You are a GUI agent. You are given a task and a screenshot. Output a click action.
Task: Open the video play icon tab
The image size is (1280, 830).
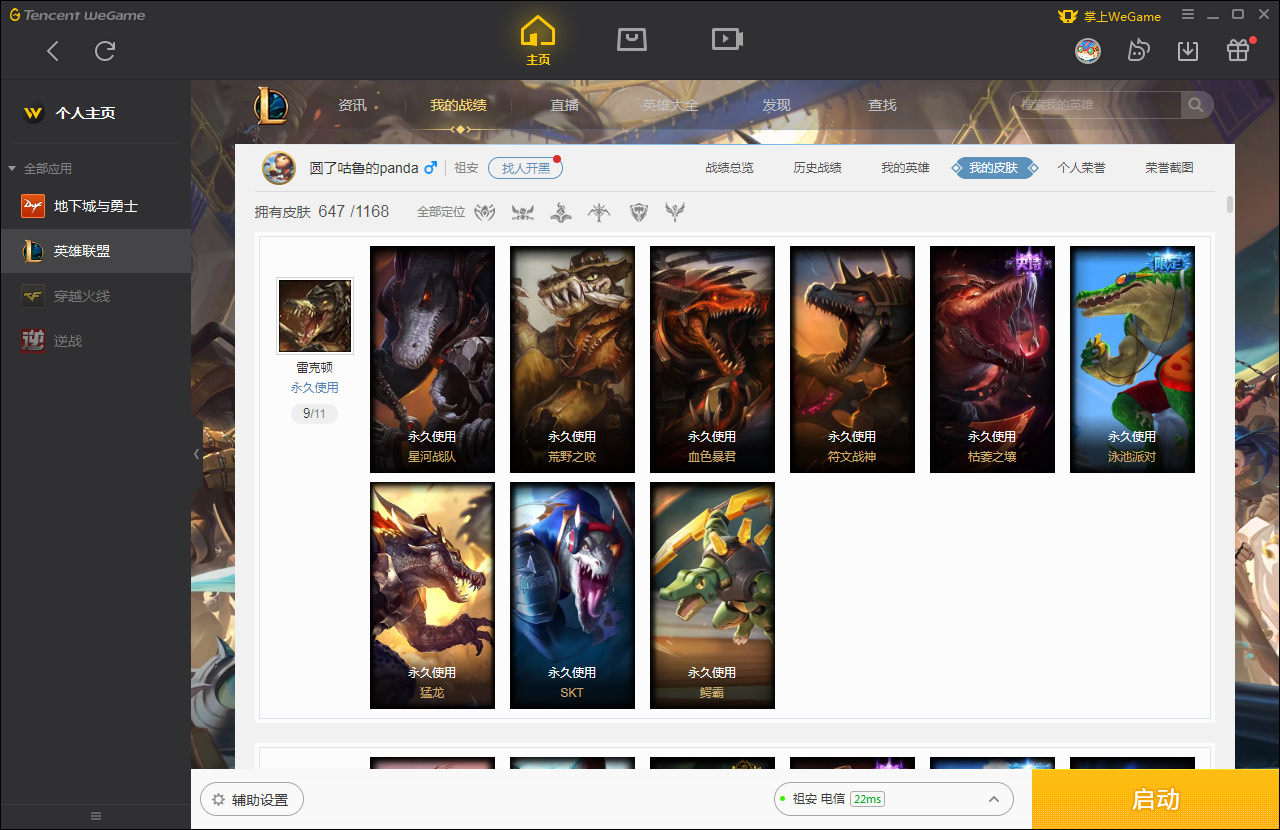click(x=727, y=39)
